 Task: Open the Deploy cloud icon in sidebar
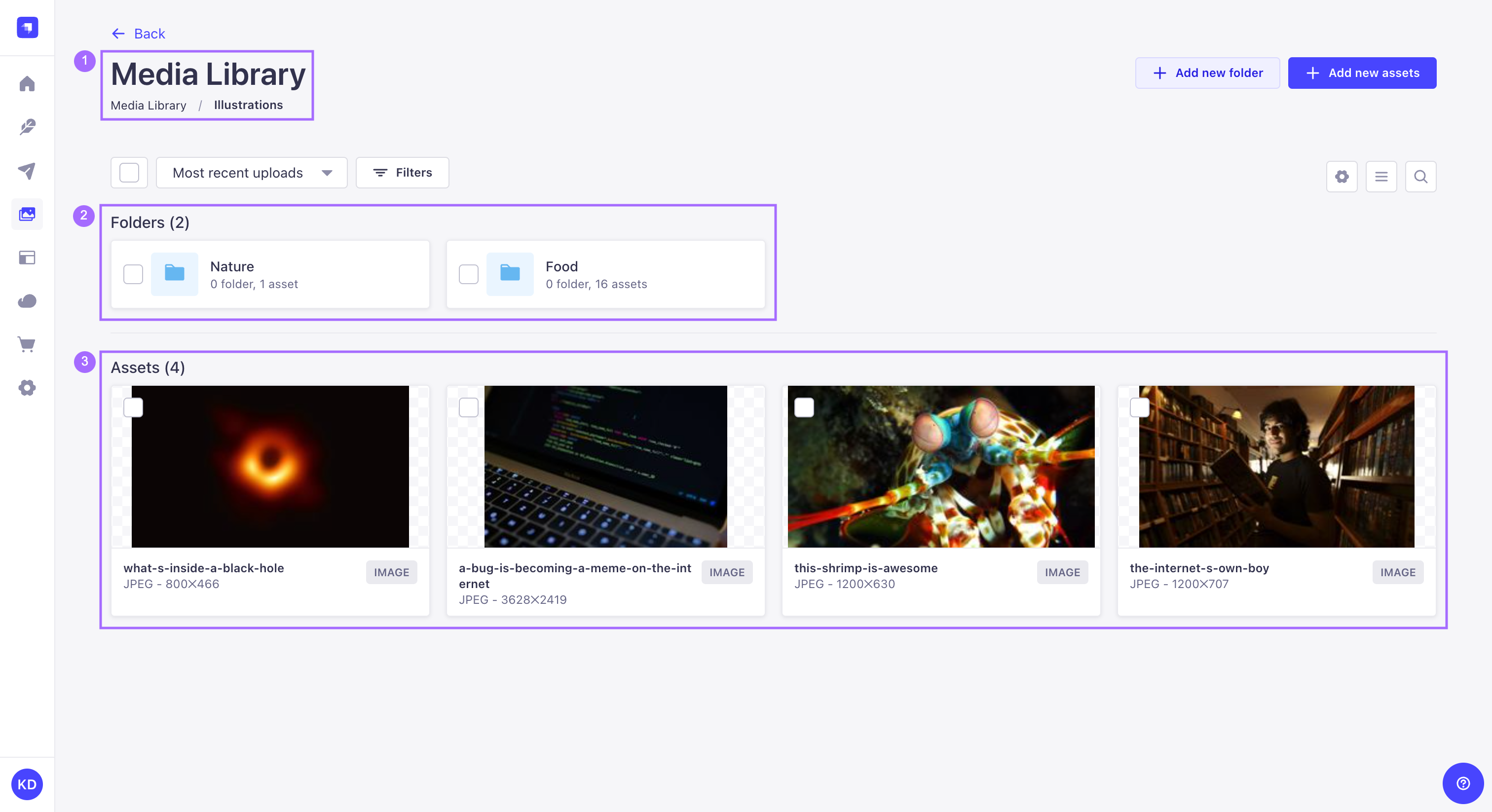pyautogui.click(x=27, y=300)
